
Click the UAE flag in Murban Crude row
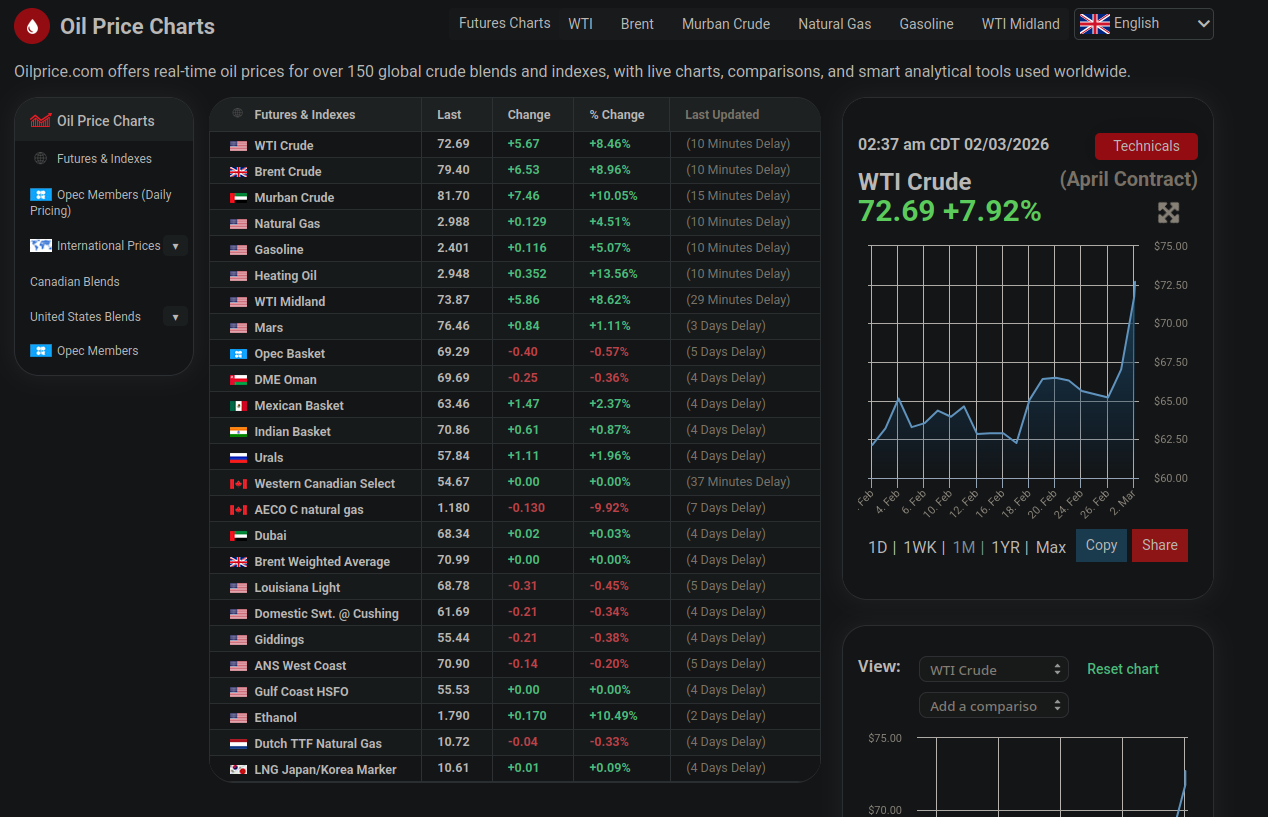[238, 198]
